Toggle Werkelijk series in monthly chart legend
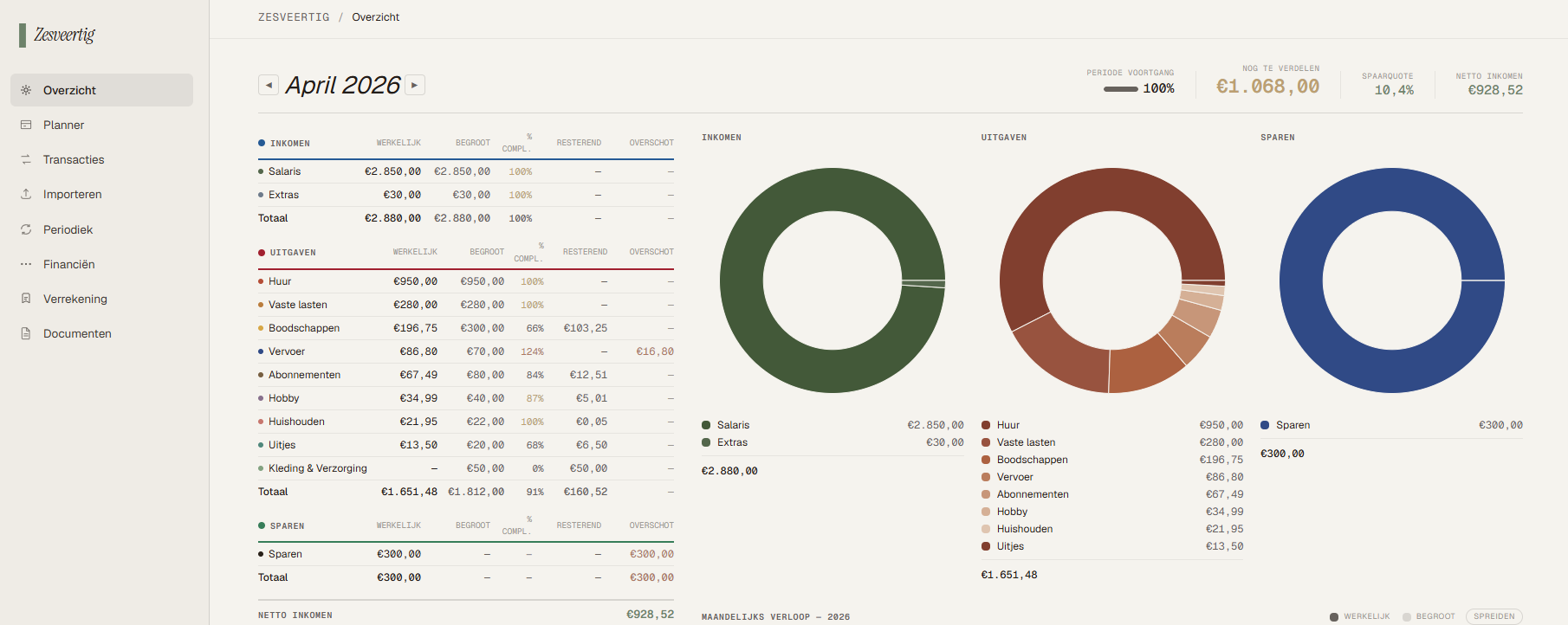The width and height of the screenshot is (1568, 625). (x=1359, y=616)
